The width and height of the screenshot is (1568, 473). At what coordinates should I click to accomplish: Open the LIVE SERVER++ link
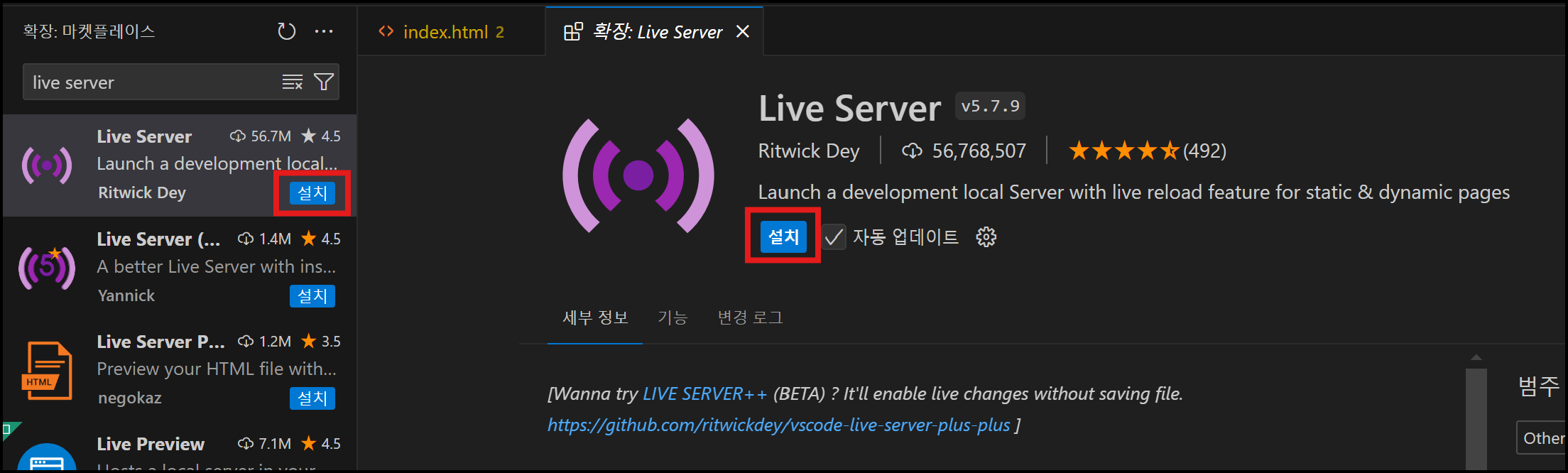[705, 393]
